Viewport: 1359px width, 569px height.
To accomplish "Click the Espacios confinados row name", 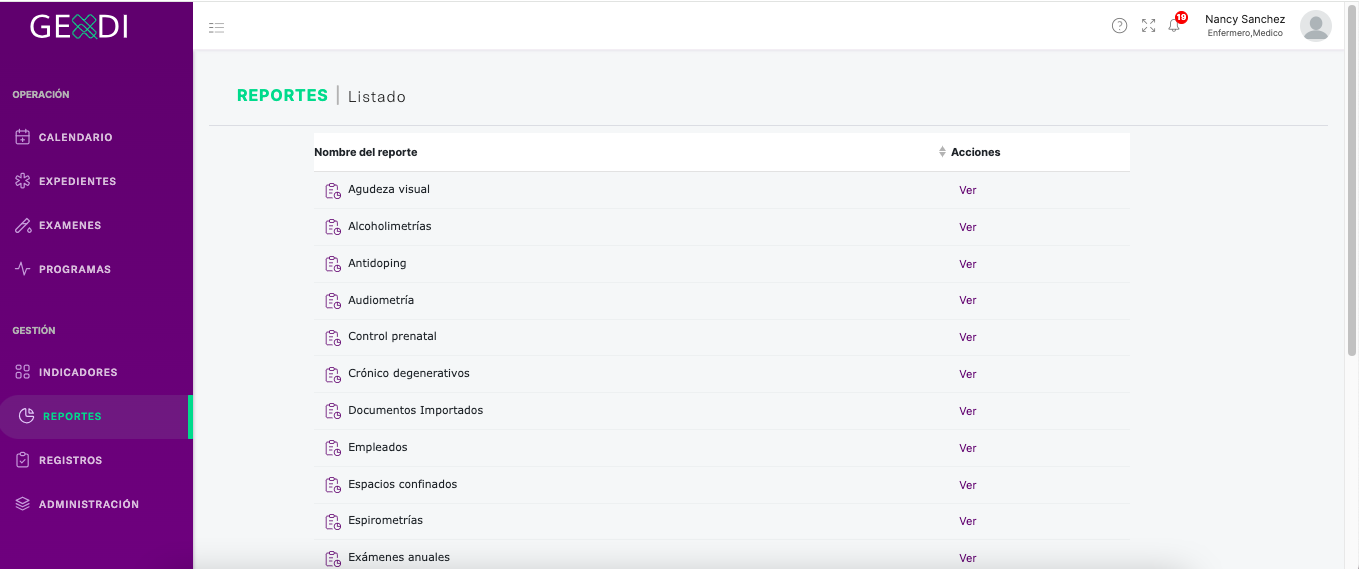I will [x=403, y=484].
